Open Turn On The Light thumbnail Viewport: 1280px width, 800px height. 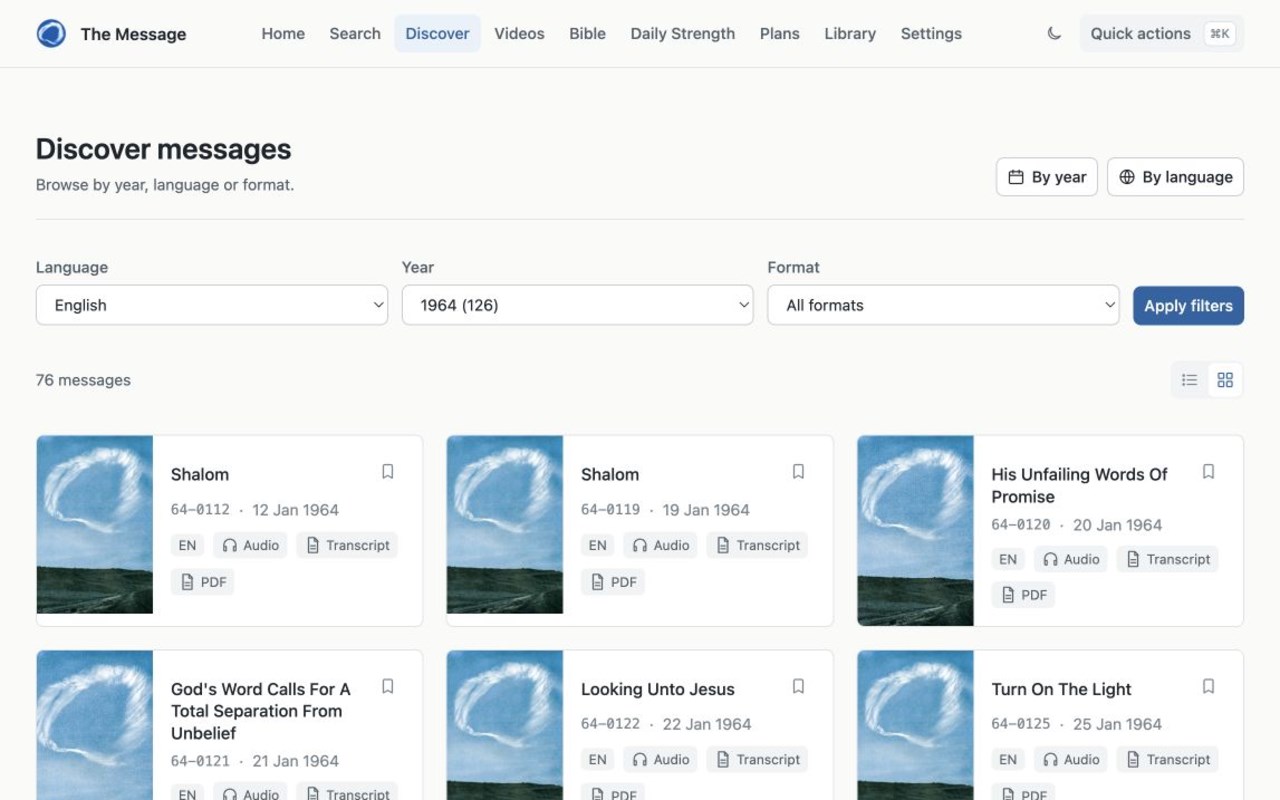click(915, 726)
